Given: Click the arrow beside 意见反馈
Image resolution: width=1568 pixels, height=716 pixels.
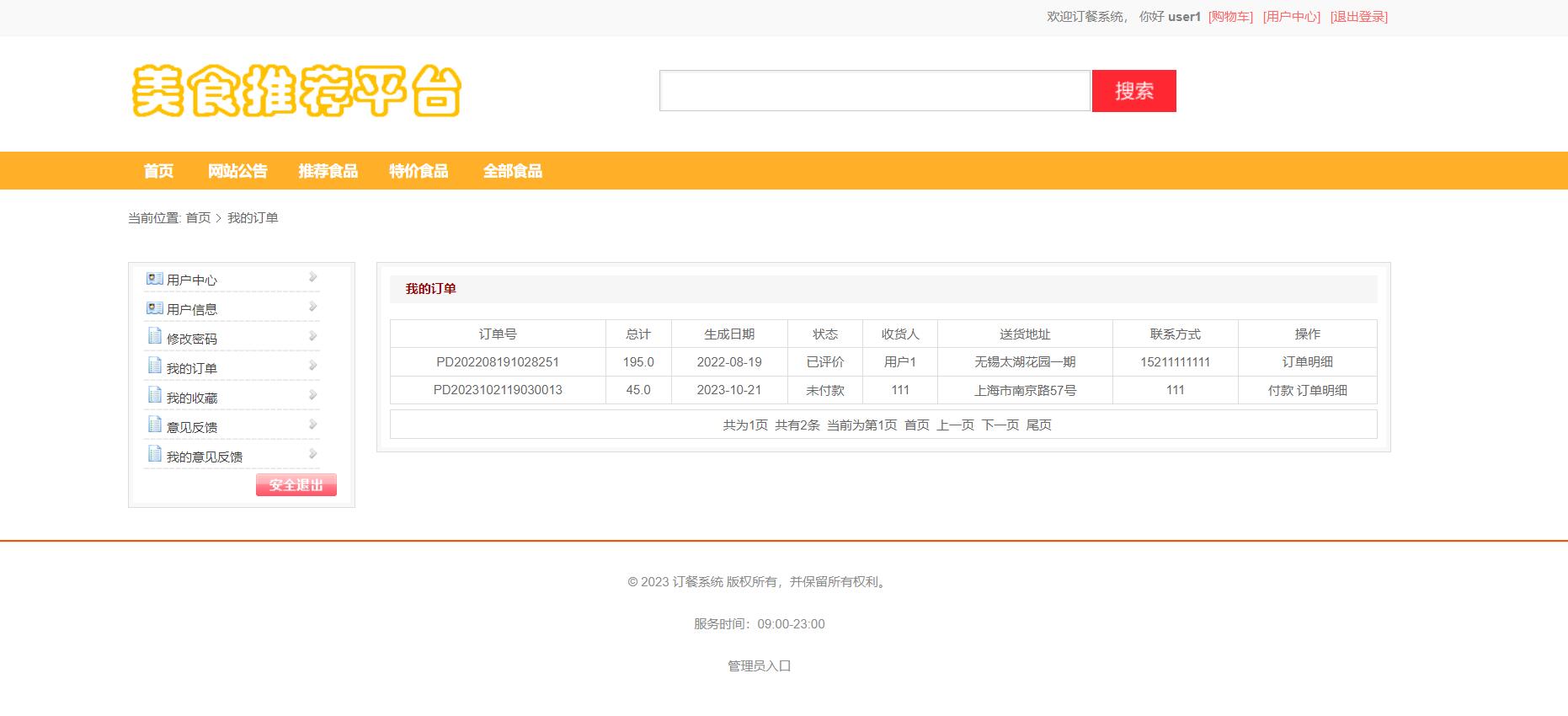Looking at the screenshot, I should click(312, 425).
